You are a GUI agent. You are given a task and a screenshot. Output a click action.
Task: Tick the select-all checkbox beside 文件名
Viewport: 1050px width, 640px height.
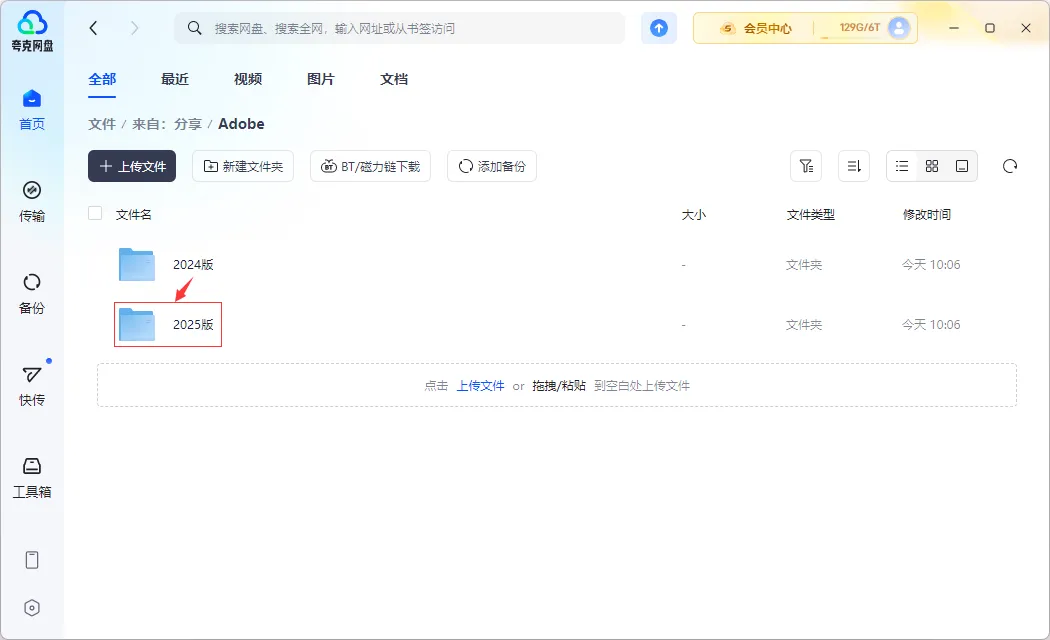95,214
